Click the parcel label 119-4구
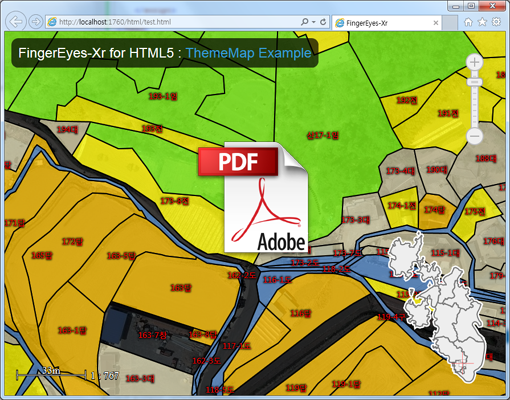This screenshot has width=510, height=400. click(x=391, y=317)
